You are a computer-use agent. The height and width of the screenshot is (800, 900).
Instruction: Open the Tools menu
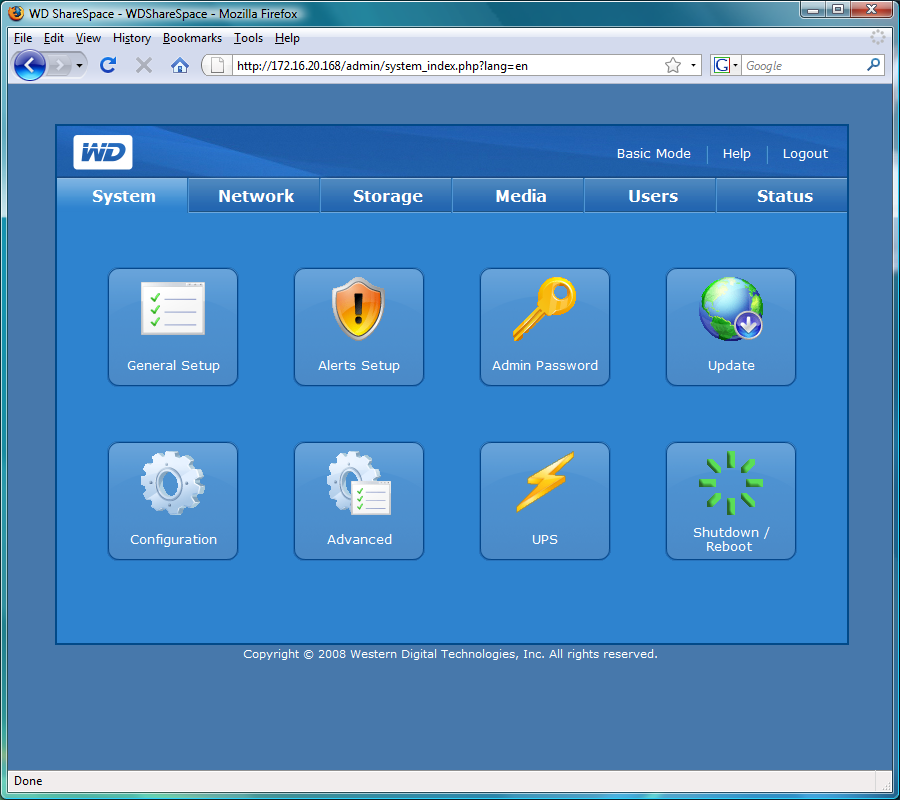pos(249,38)
